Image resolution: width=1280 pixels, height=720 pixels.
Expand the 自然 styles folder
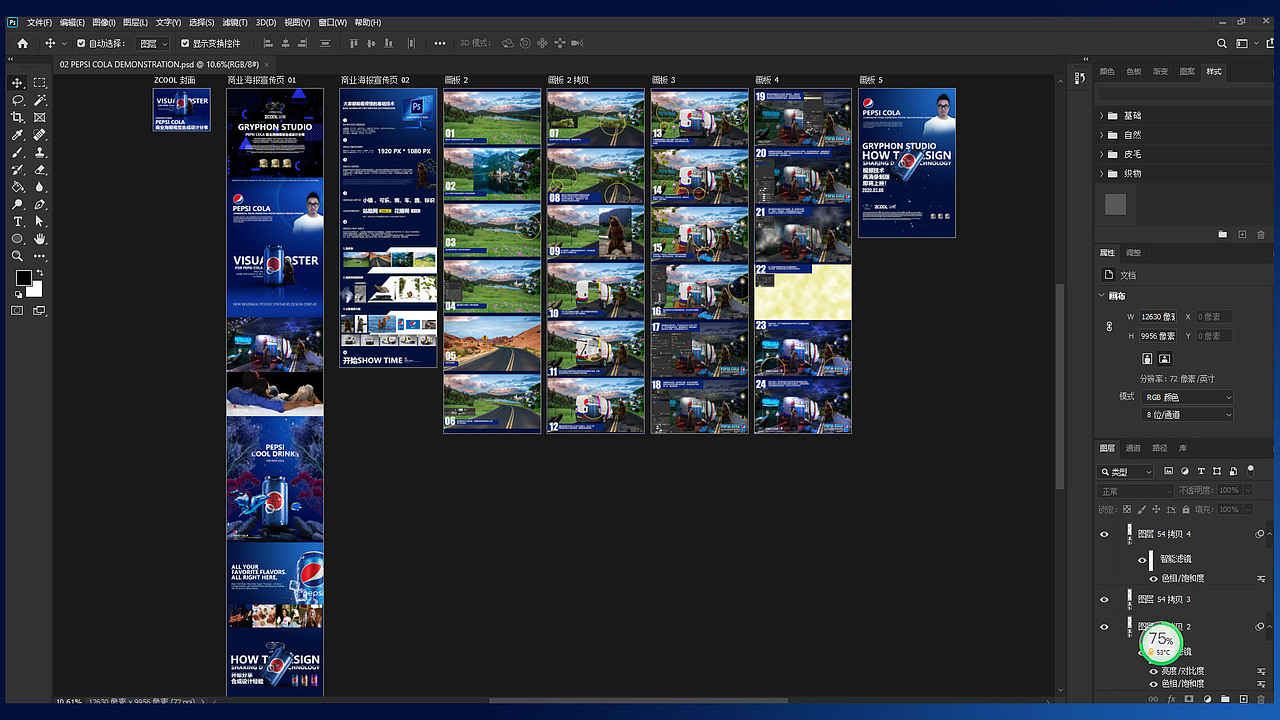coord(1102,135)
